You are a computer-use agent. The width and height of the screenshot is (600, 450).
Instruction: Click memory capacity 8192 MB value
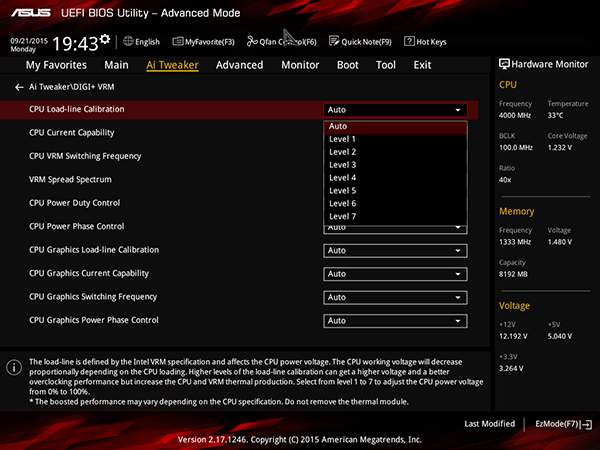pos(513,274)
